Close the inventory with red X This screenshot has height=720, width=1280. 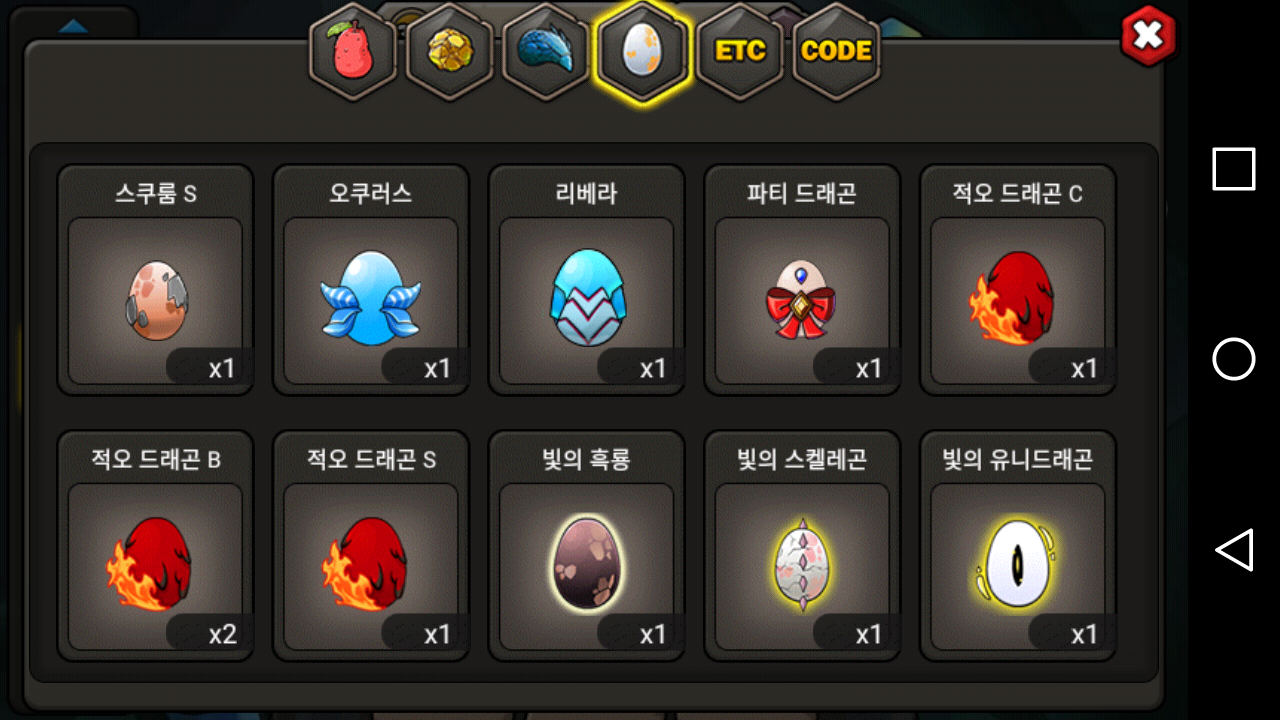pyautogui.click(x=1149, y=36)
